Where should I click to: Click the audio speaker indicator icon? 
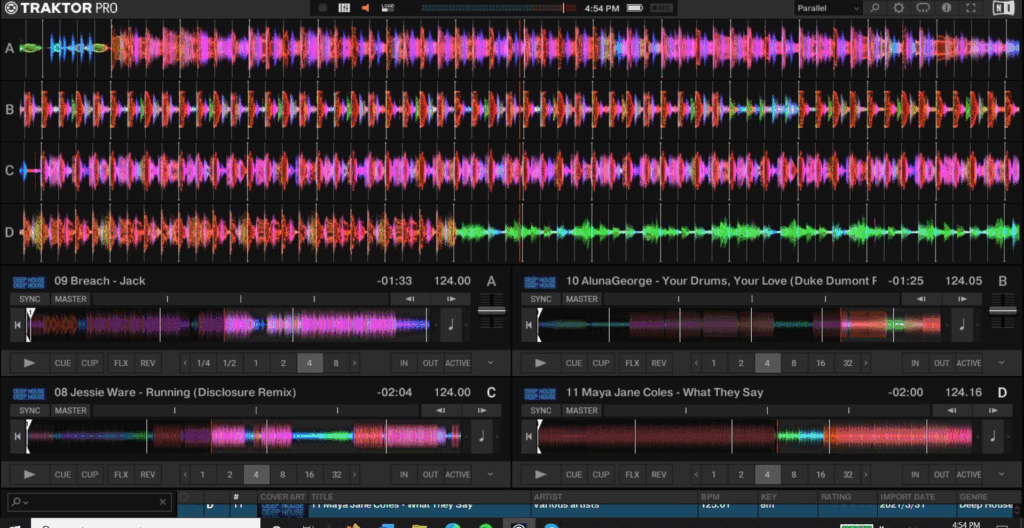tap(366, 8)
